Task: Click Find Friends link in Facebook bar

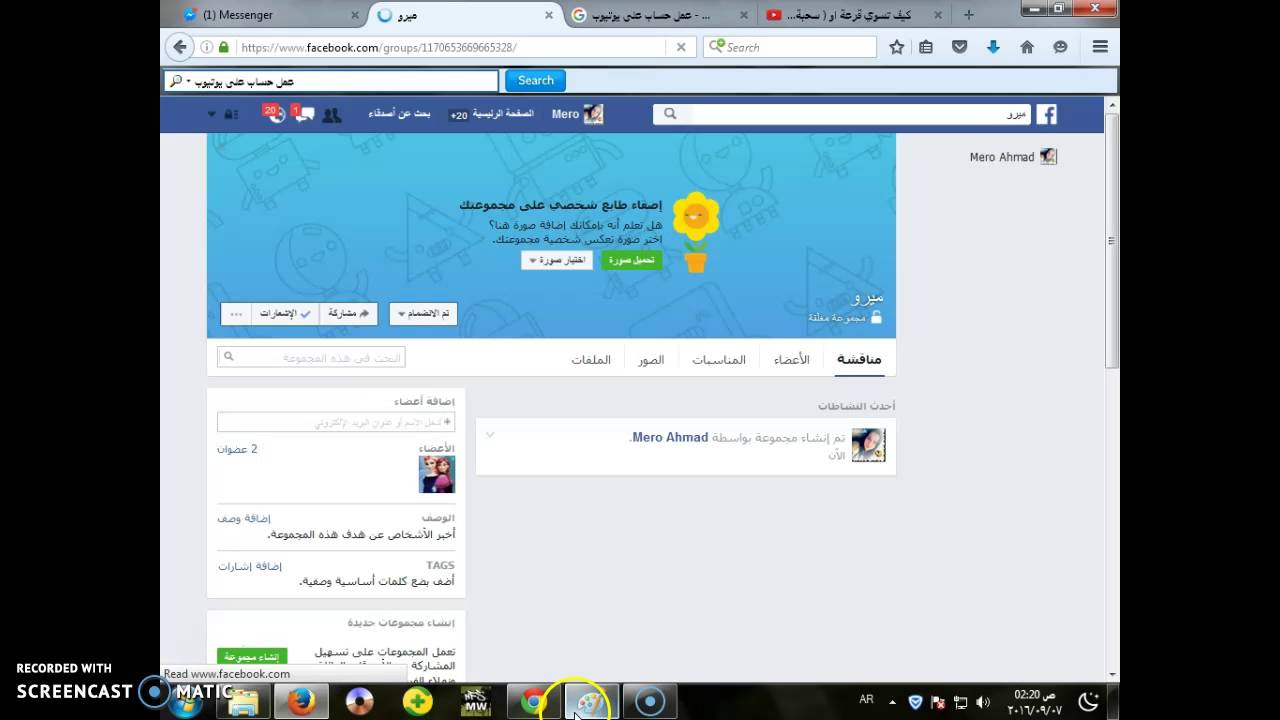Action: pyautogui.click(x=399, y=114)
